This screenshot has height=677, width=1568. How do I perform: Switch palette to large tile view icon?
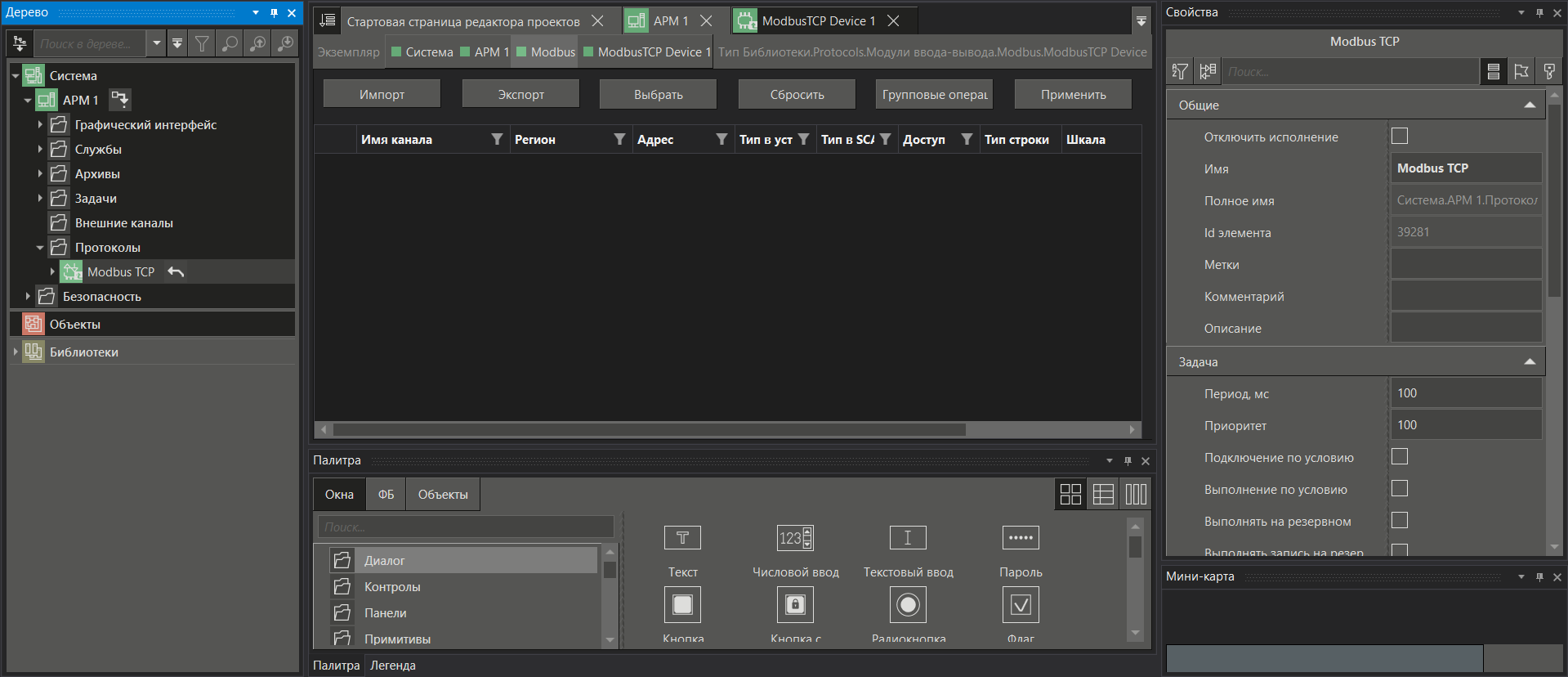1070,494
